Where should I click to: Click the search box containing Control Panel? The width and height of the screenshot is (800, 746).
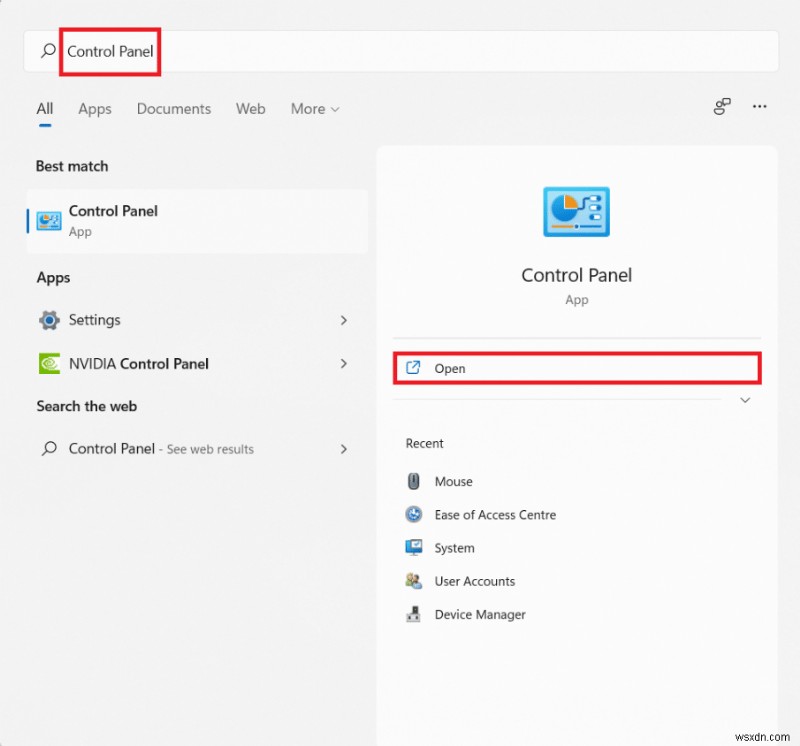(400, 51)
